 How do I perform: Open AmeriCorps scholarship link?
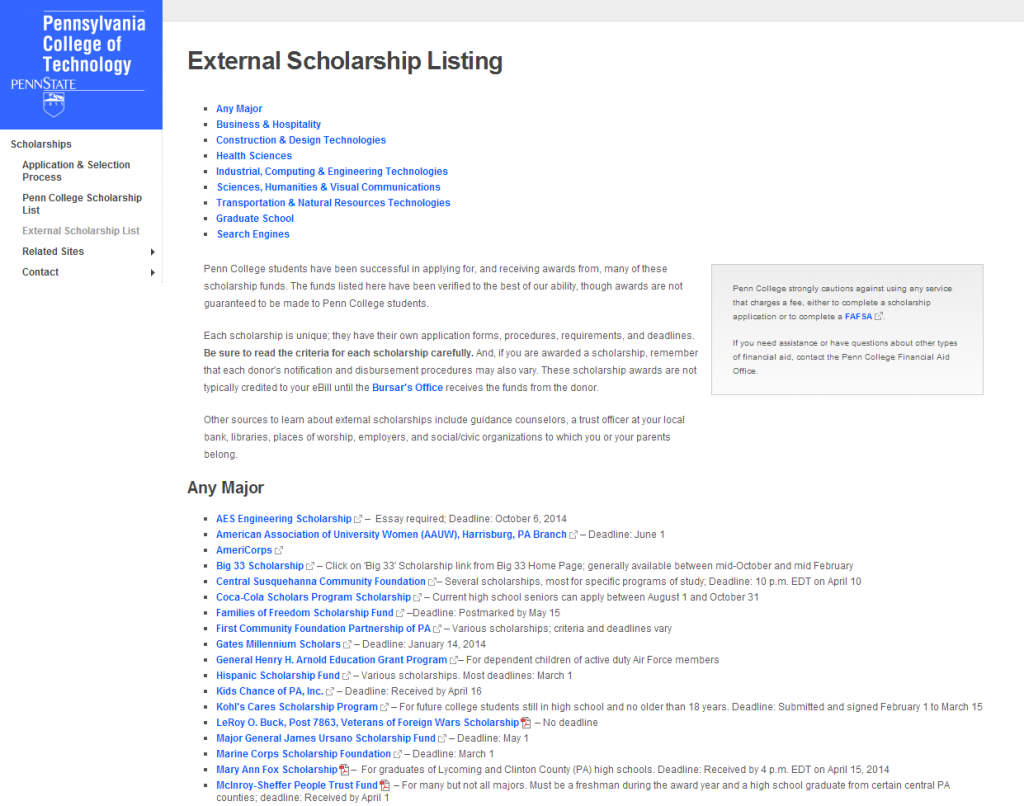point(244,550)
